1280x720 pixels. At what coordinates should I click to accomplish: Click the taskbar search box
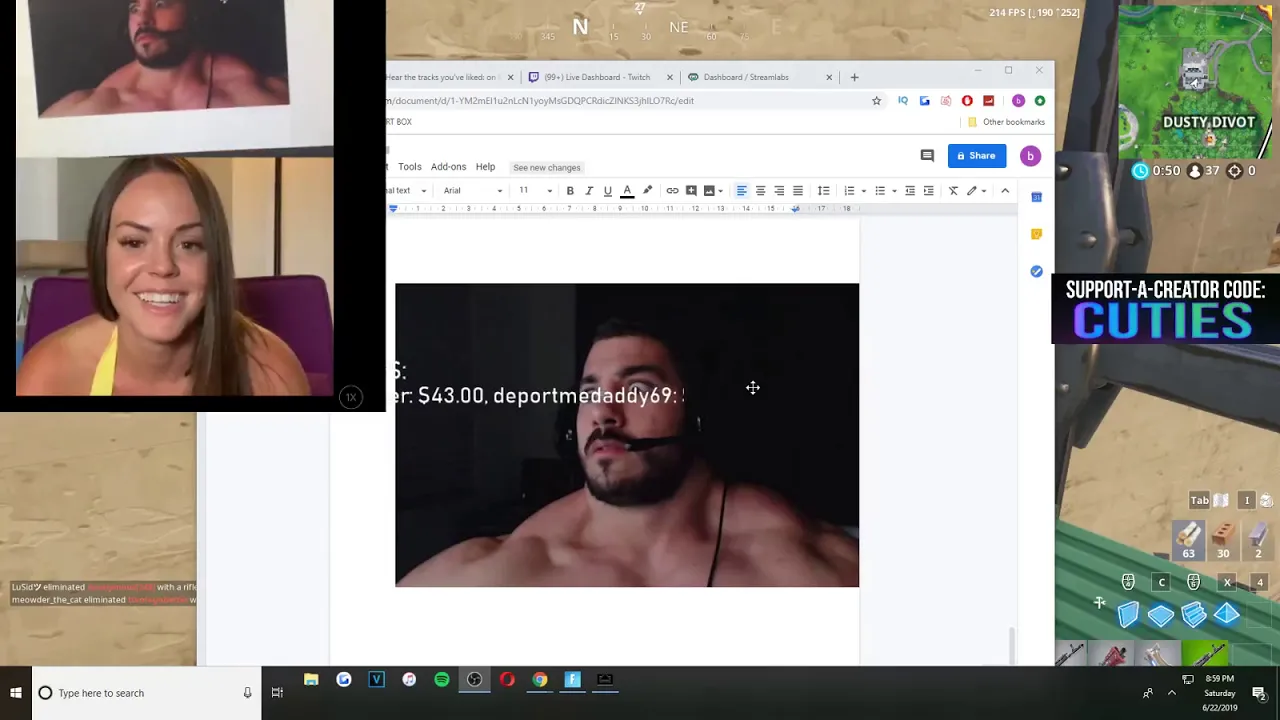click(146, 693)
